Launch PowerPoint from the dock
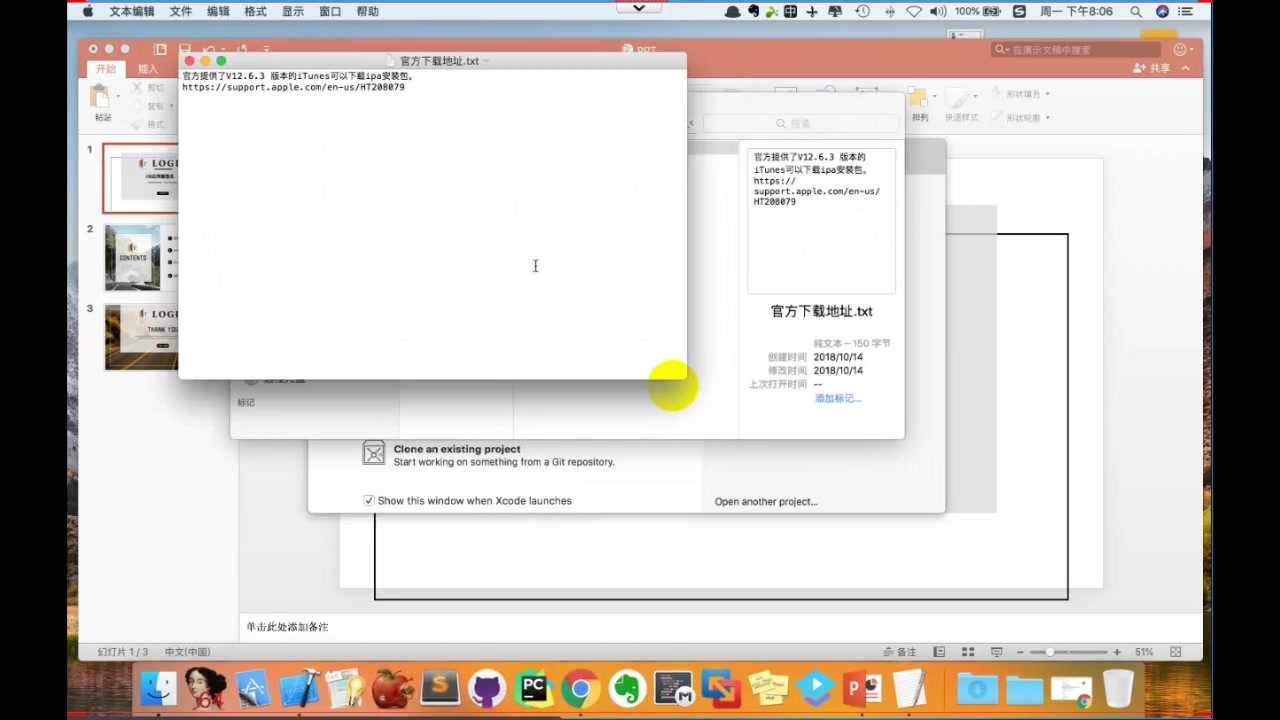This screenshot has height=720, width=1280. [x=862, y=689]
